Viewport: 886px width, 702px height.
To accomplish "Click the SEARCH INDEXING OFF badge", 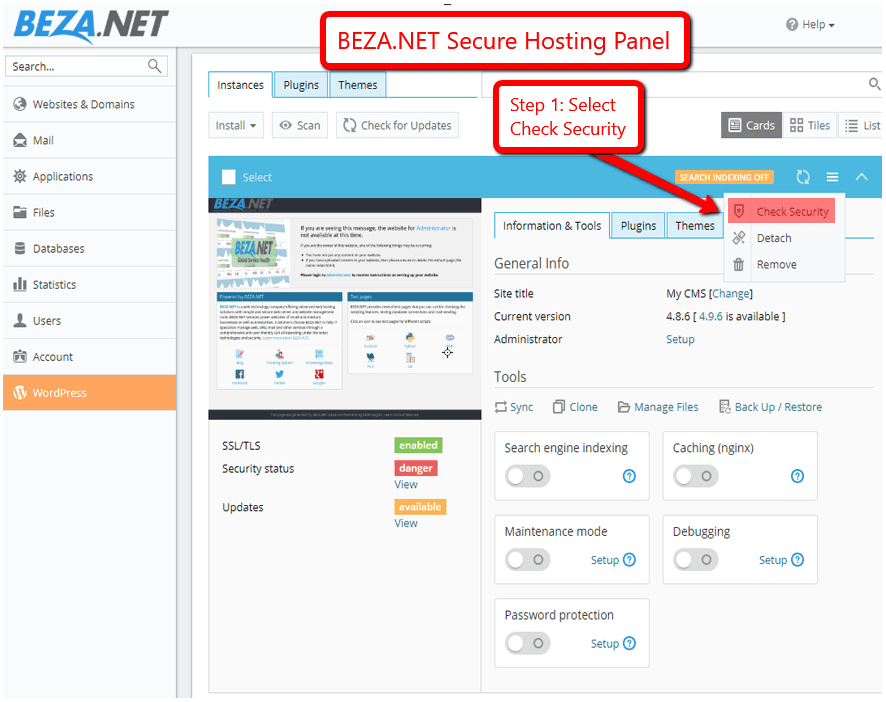I will (724, 177).
